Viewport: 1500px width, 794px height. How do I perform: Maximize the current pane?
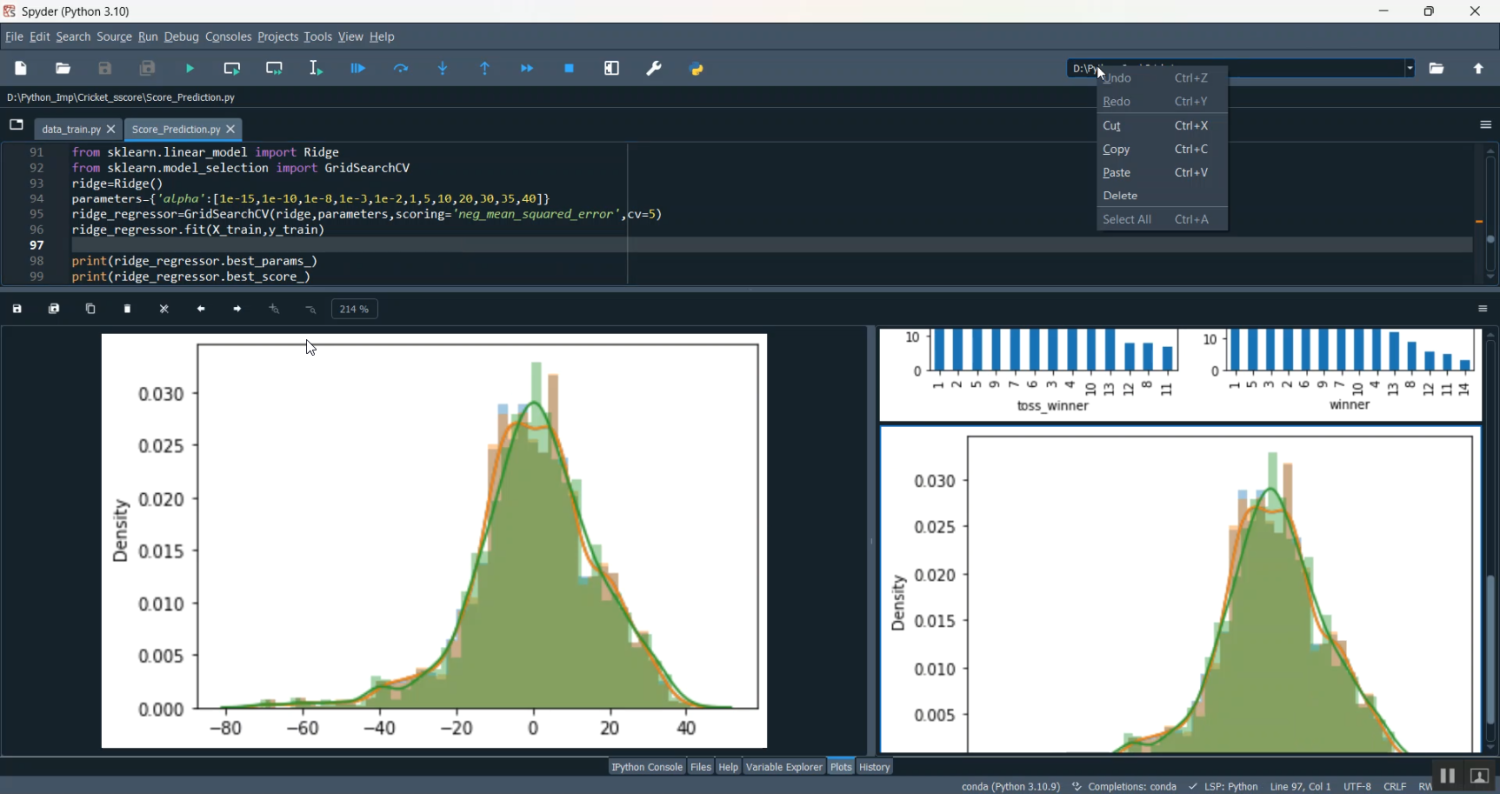pyautogui.click(x=612, y=69)
